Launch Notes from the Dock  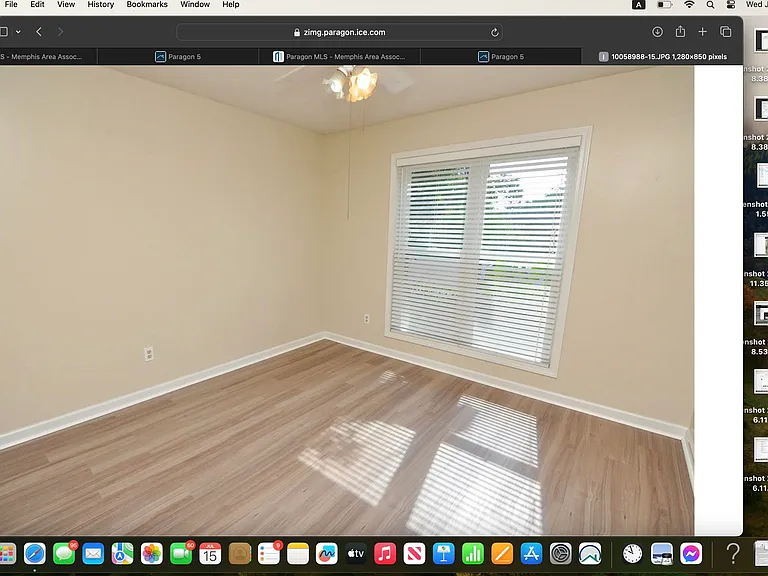(298, 554)
